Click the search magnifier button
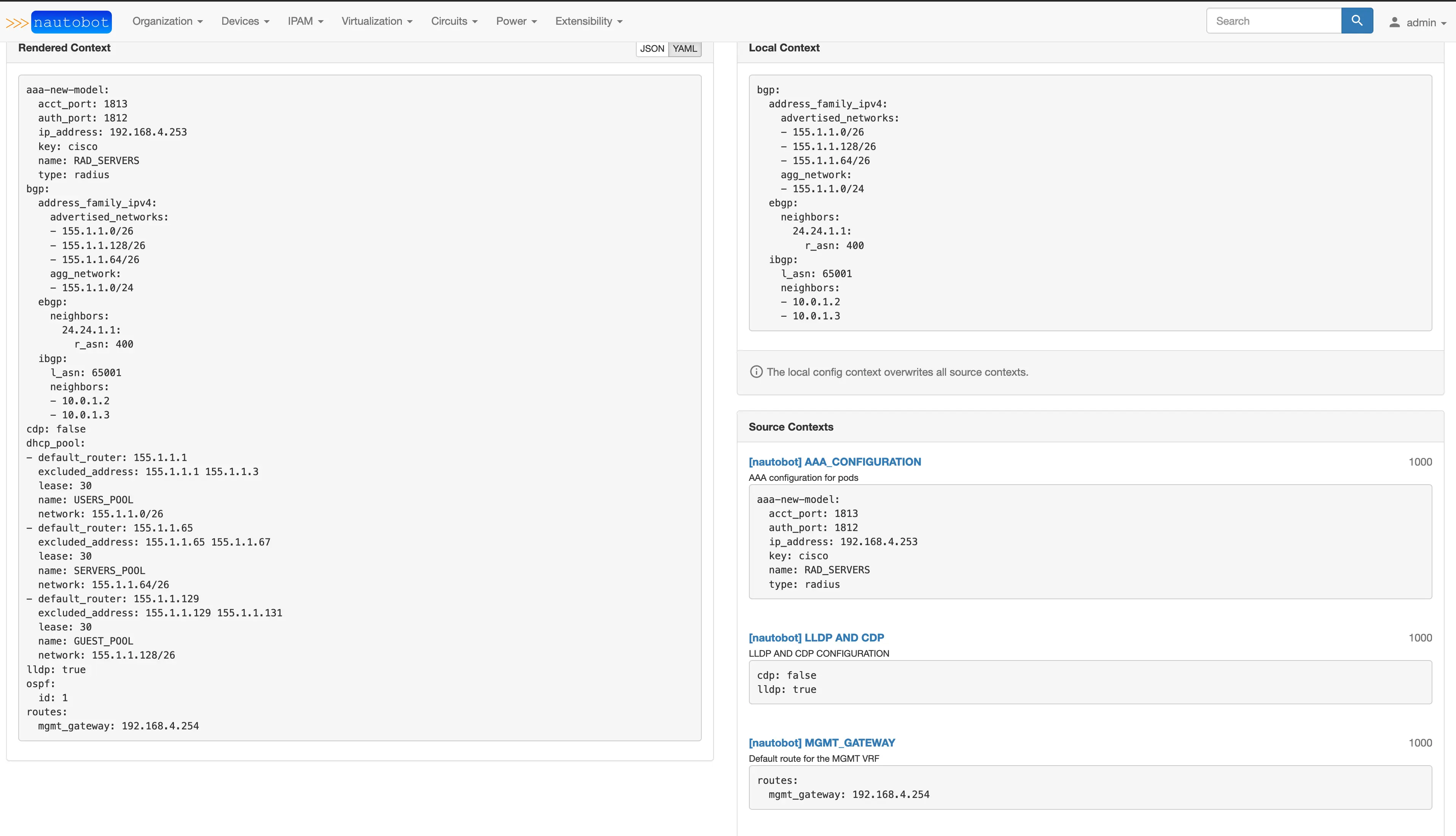The image size is (1456, 836). pyautogui.click(x=1357, y=21)
